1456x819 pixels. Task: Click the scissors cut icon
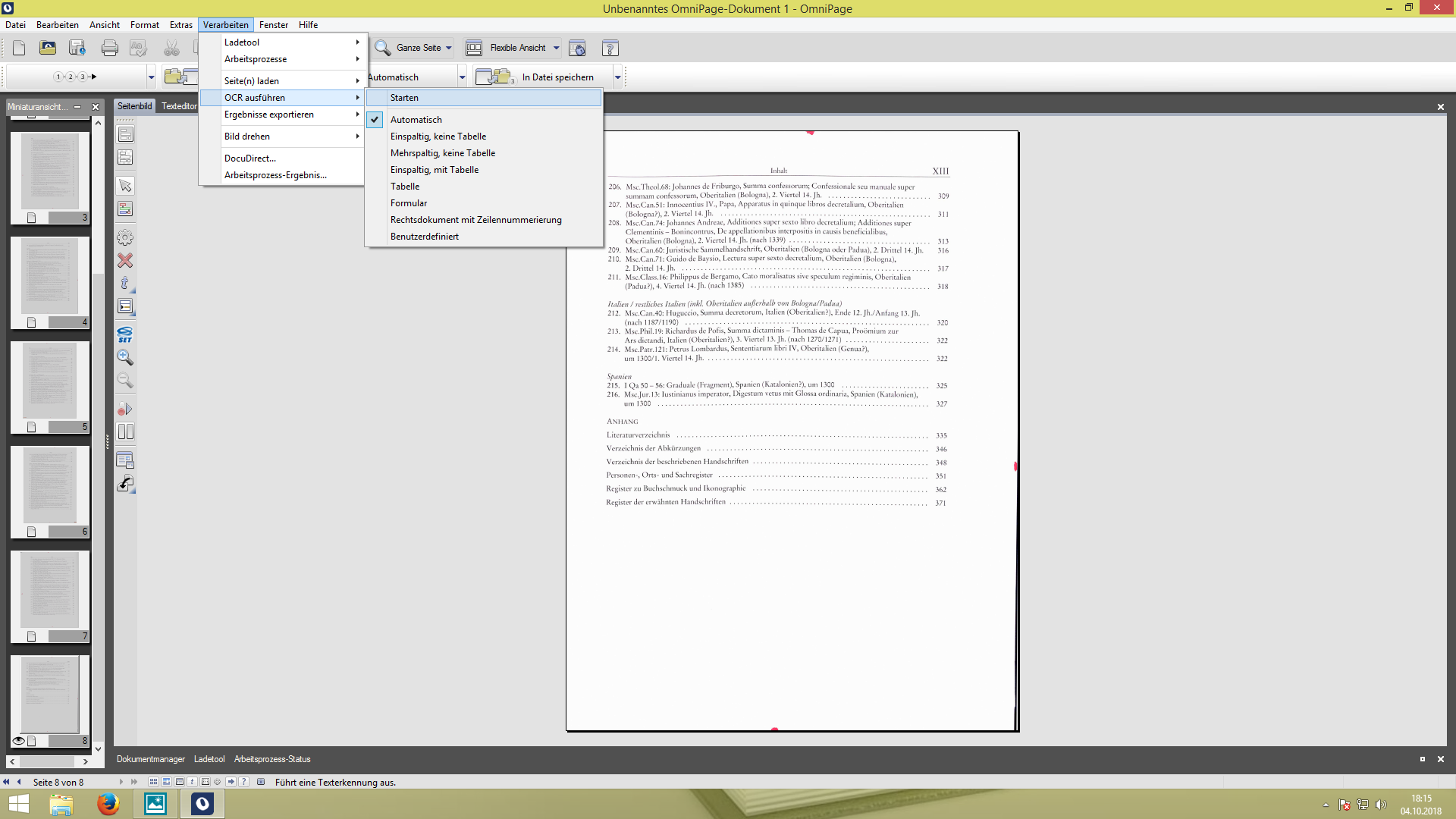click(172, 48)
